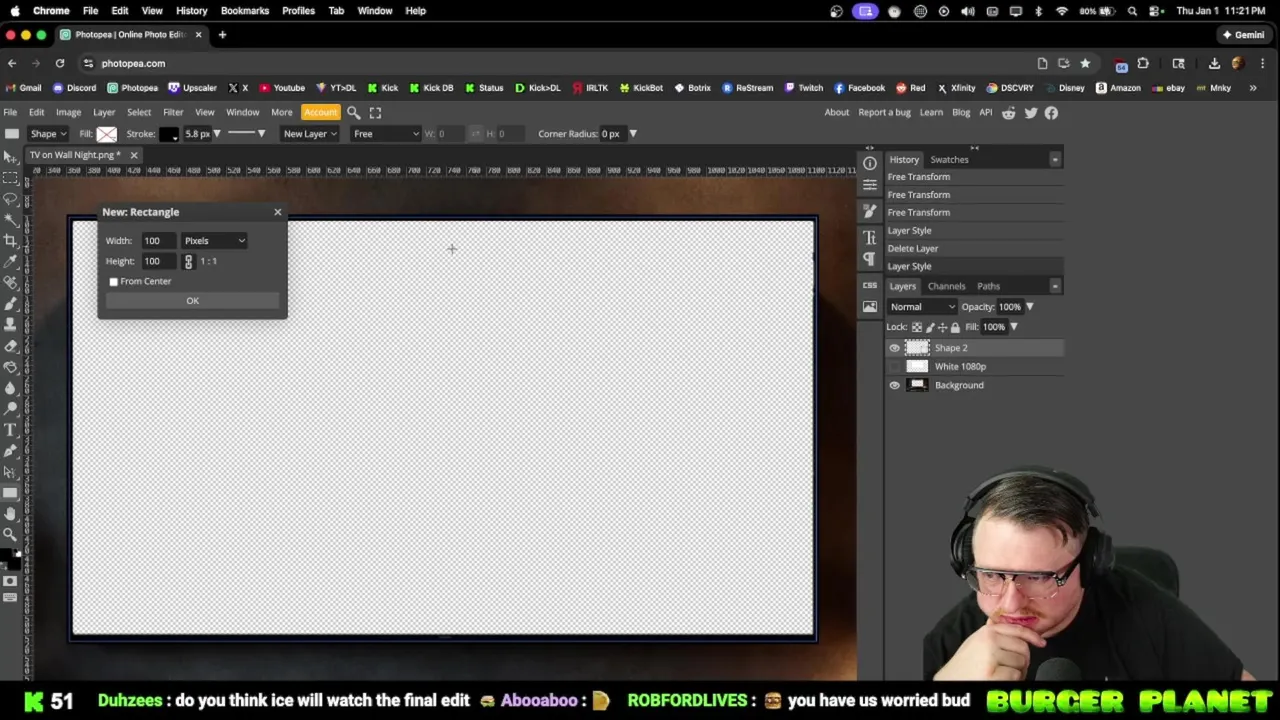
Task: Click the search magnifier next to Account
Action: [x=353, y=113]
